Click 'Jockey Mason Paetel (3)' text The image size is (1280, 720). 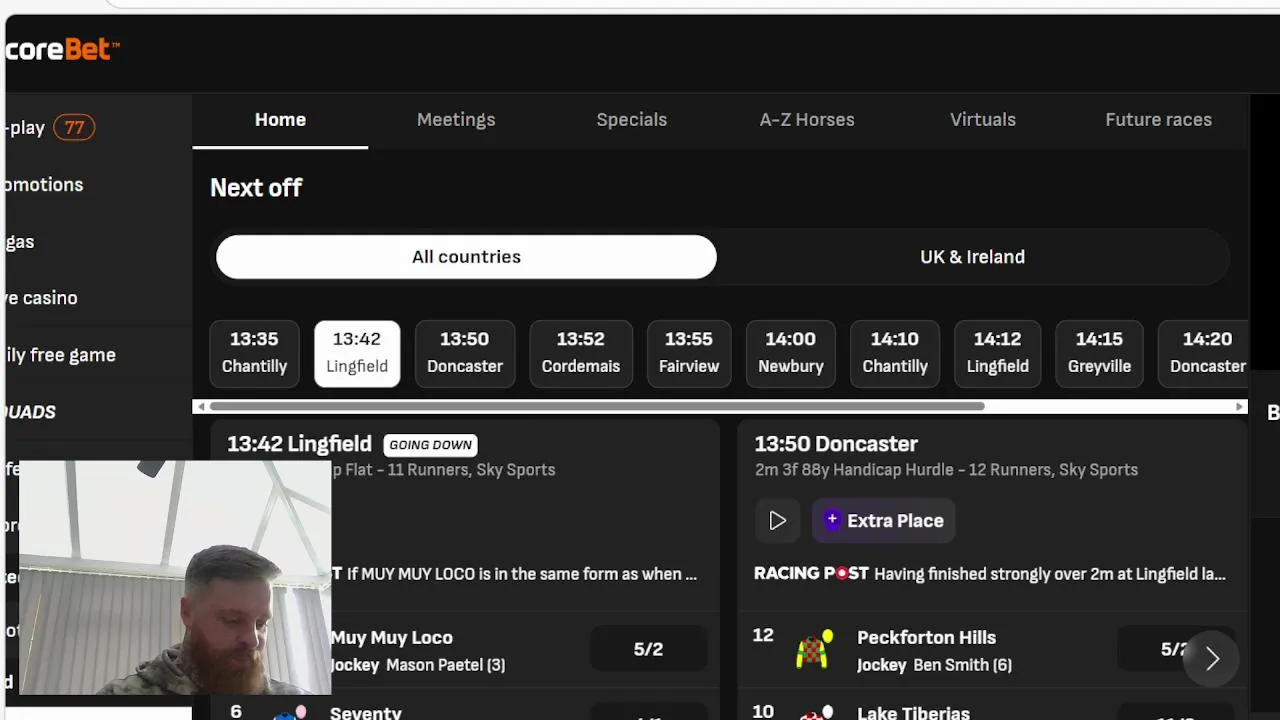tap(417, 665)
